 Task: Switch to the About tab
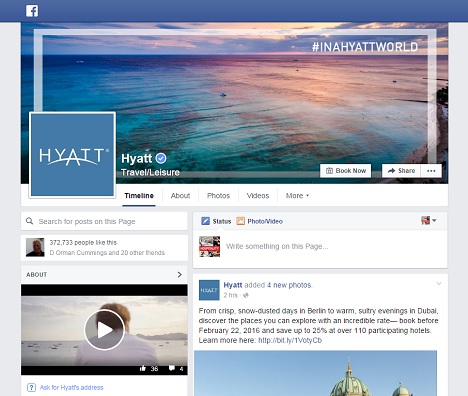click(180, 196)
